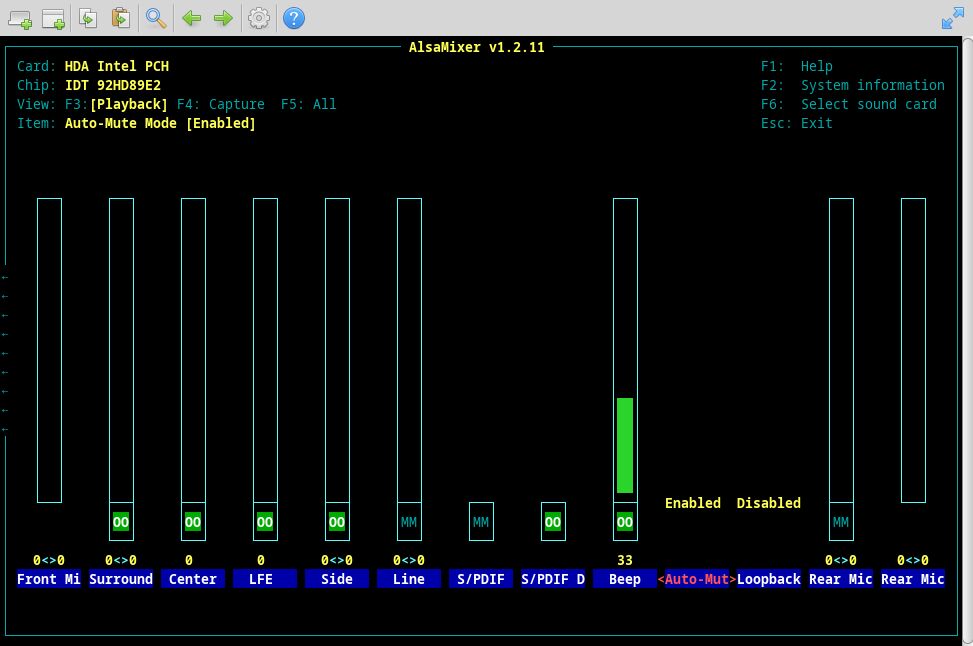Unmute S/PDIF via its MM box

pyautogui.click(x=481, y=522)
